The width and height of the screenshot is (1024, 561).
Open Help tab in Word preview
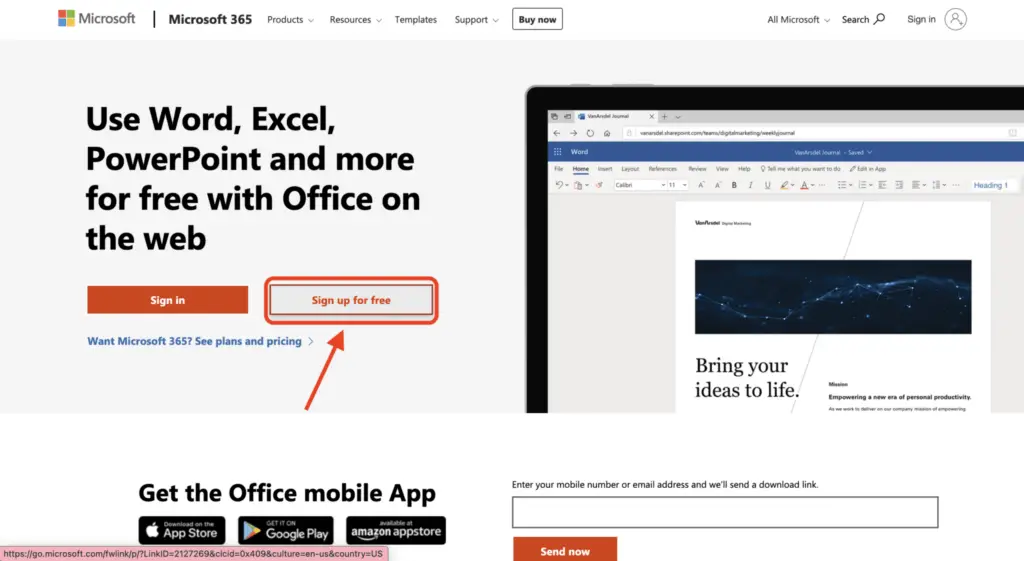pos(744,168)
